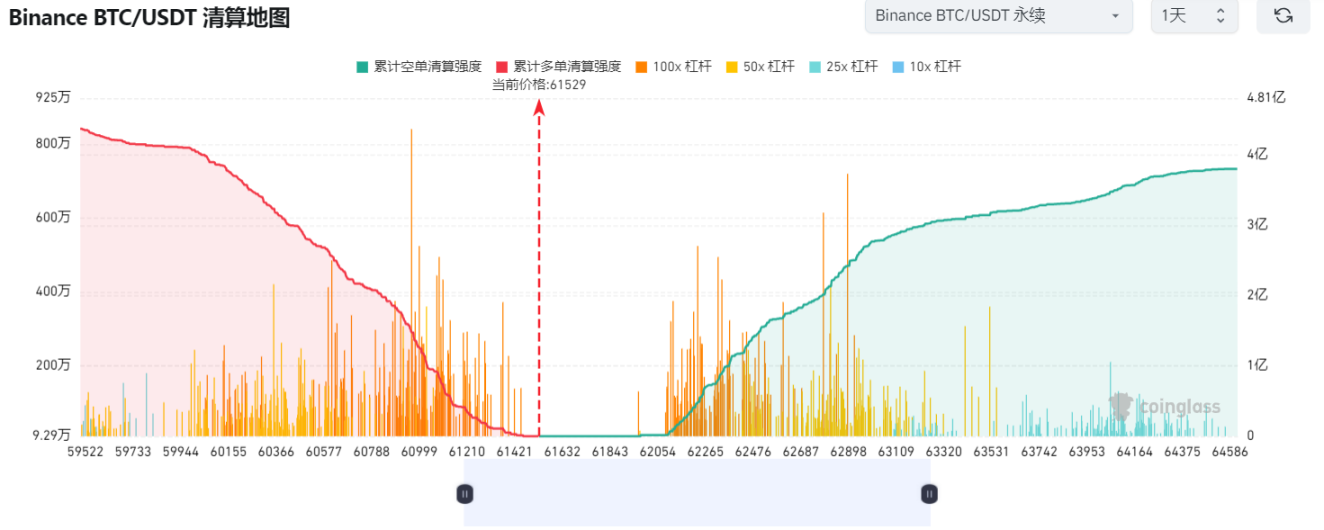Click the yellow 50x 杠杆 color swatch
The width and height of the screenshot is (1324, 530).
731,67
